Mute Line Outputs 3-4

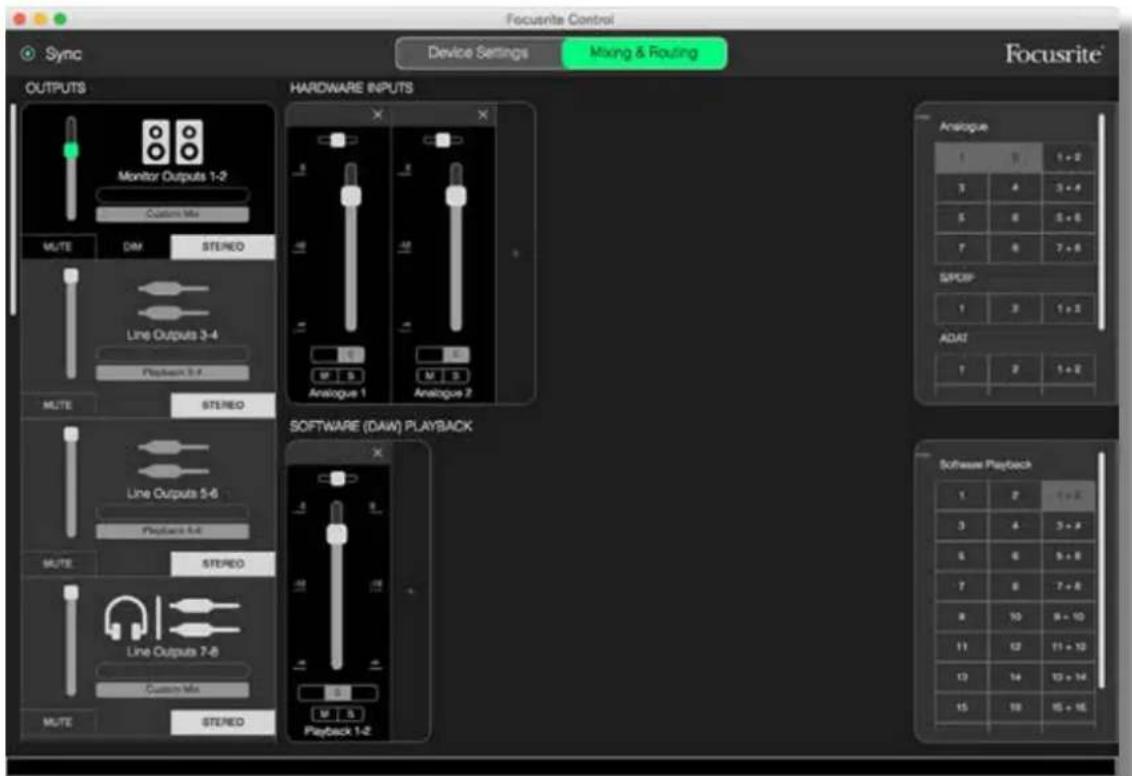click(x=58, y=405)
